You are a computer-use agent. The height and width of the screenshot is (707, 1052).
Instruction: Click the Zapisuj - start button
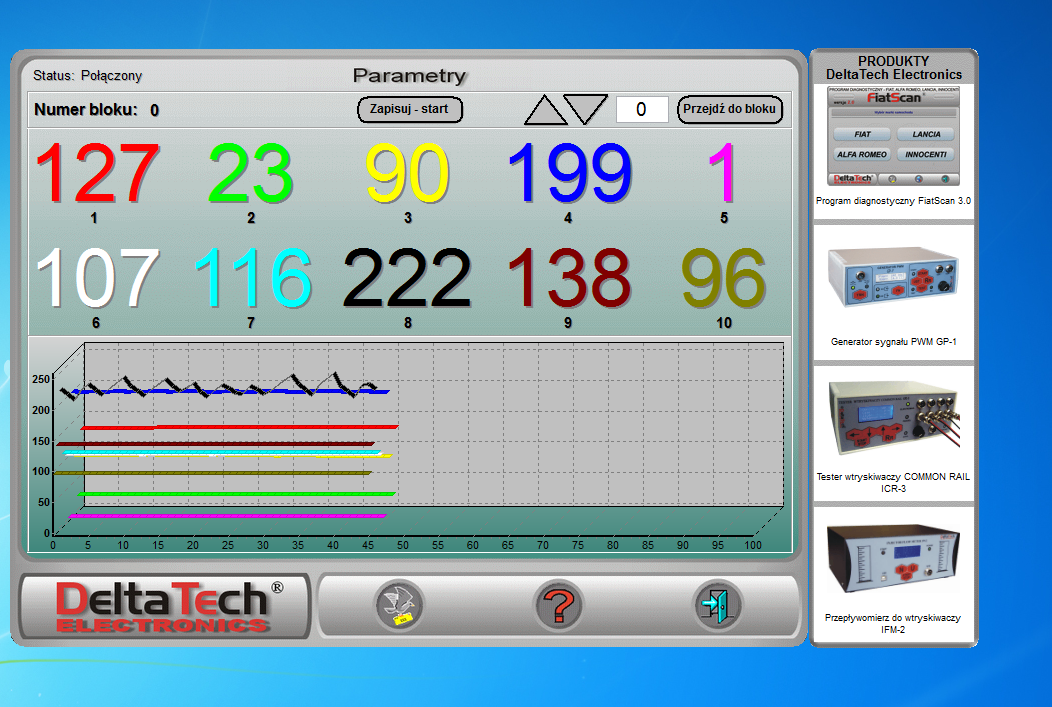[x=410, y=109]
